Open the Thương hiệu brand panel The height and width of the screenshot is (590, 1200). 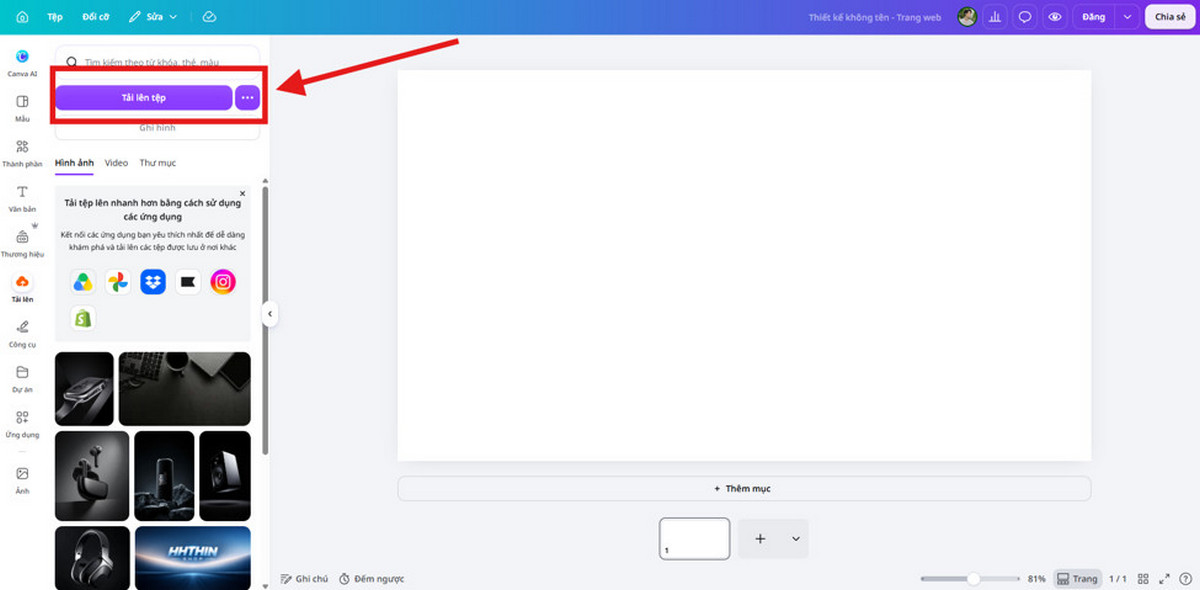22,243
